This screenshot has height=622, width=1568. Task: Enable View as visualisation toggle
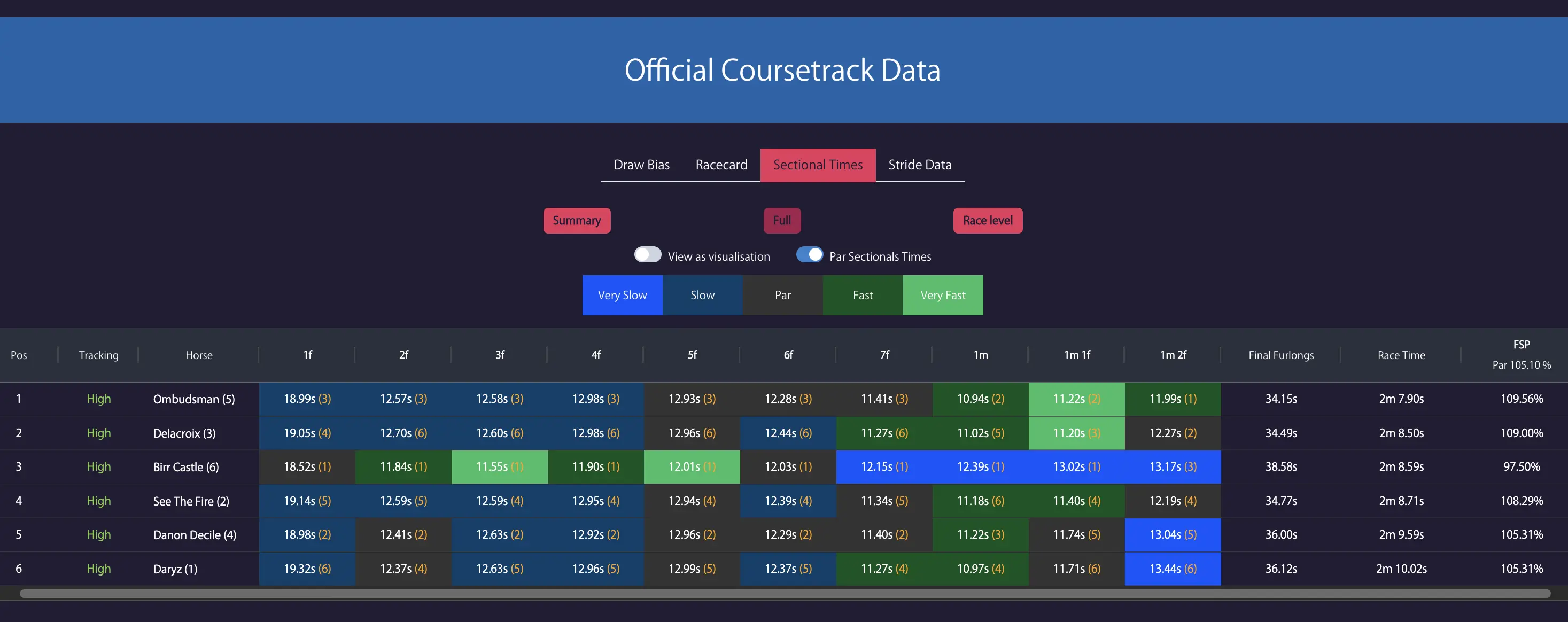[647, 255]
